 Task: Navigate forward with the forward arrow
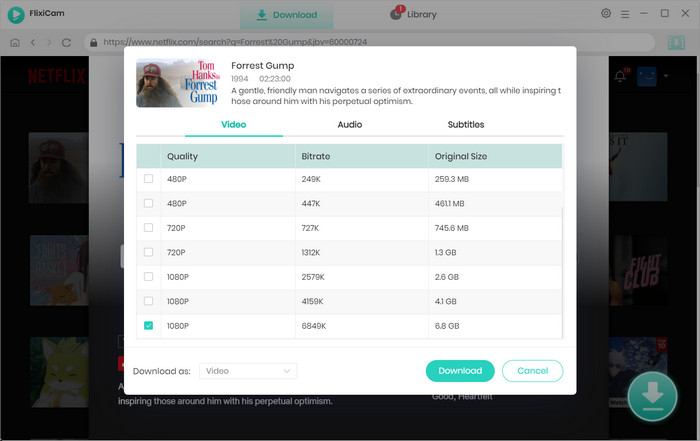point(49,42)
